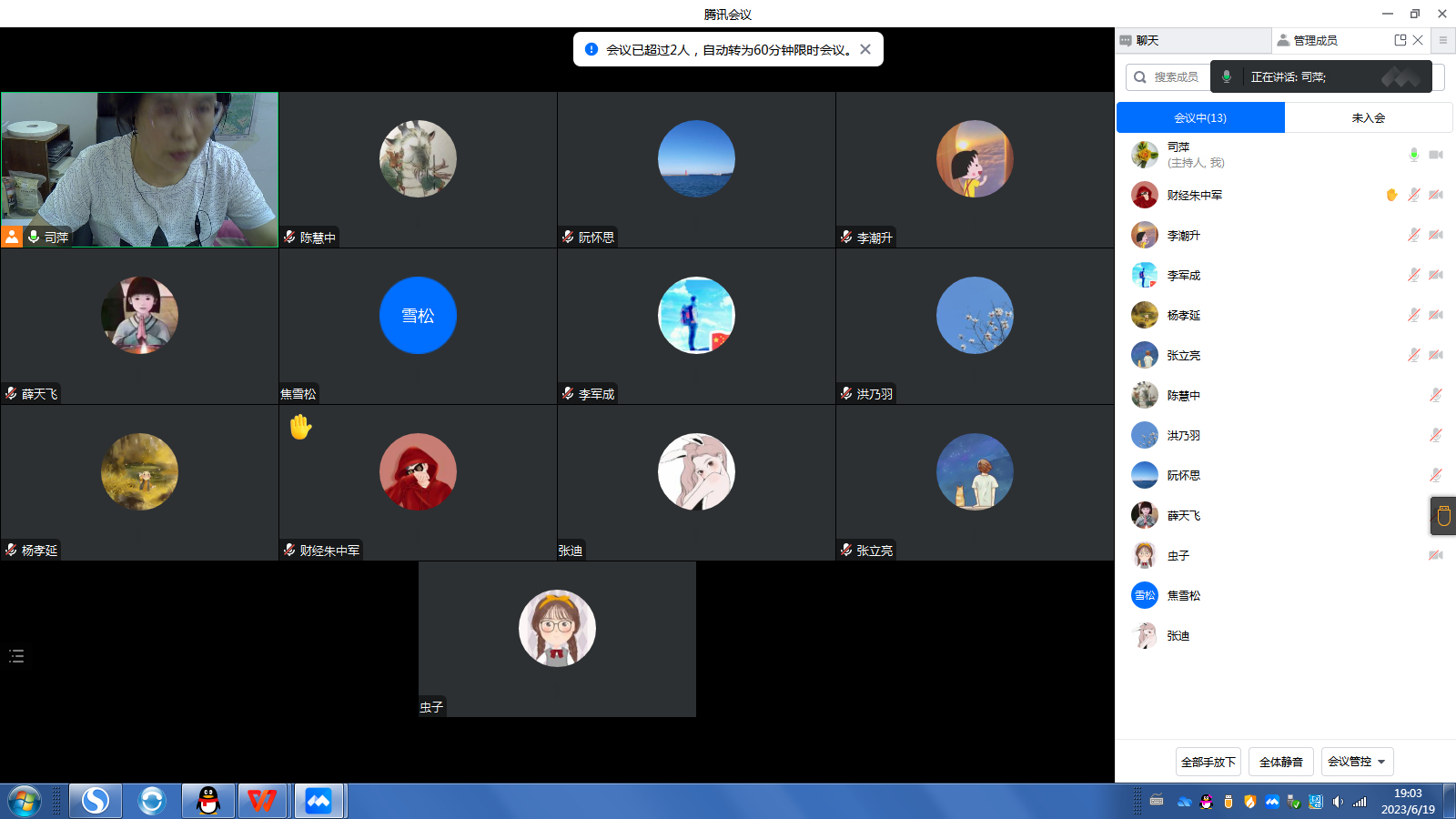Screen dimensions: 1456x819
Task: Dismiss the 60-minute meeting limit notification
Action: 865,49
